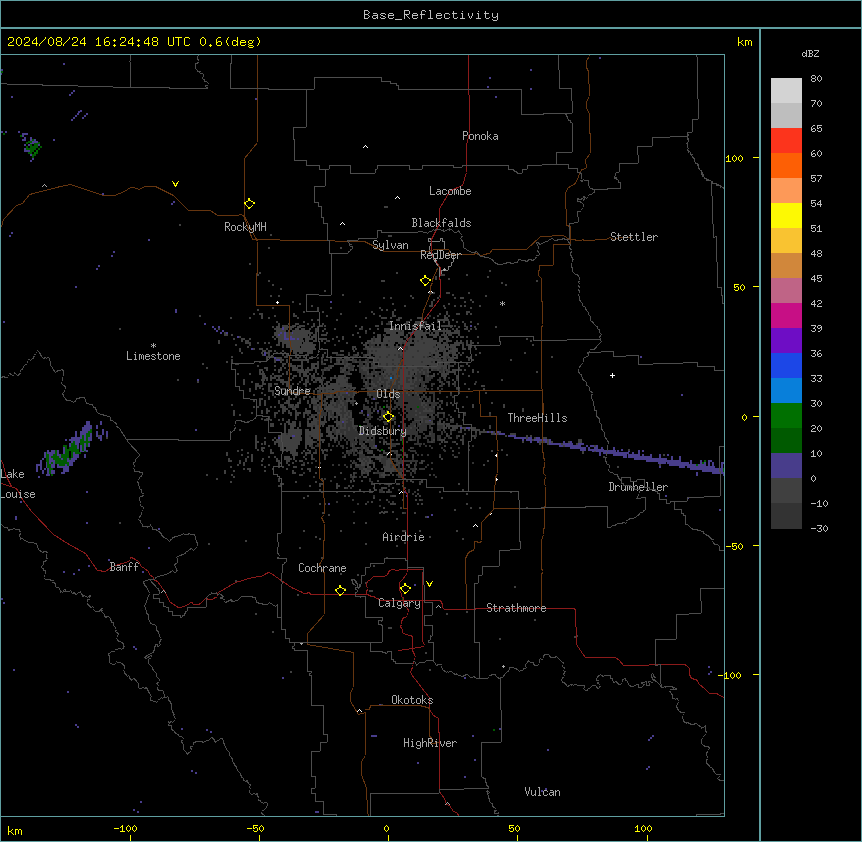This screenshot has width=862, height=842.
Task: Click the Innisfail city label
Action: click(415, 326)
